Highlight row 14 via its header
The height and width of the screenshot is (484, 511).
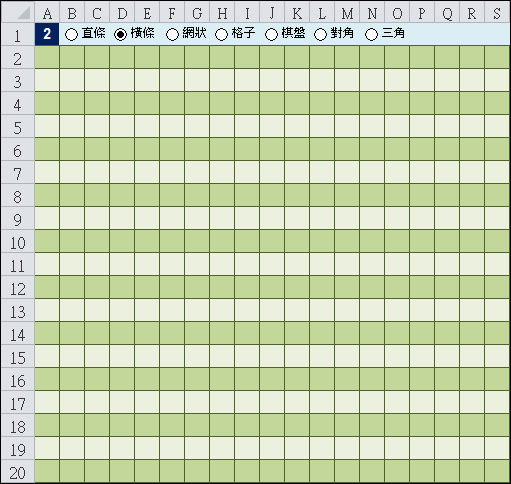pyautogui.click(x=18, y=333)
